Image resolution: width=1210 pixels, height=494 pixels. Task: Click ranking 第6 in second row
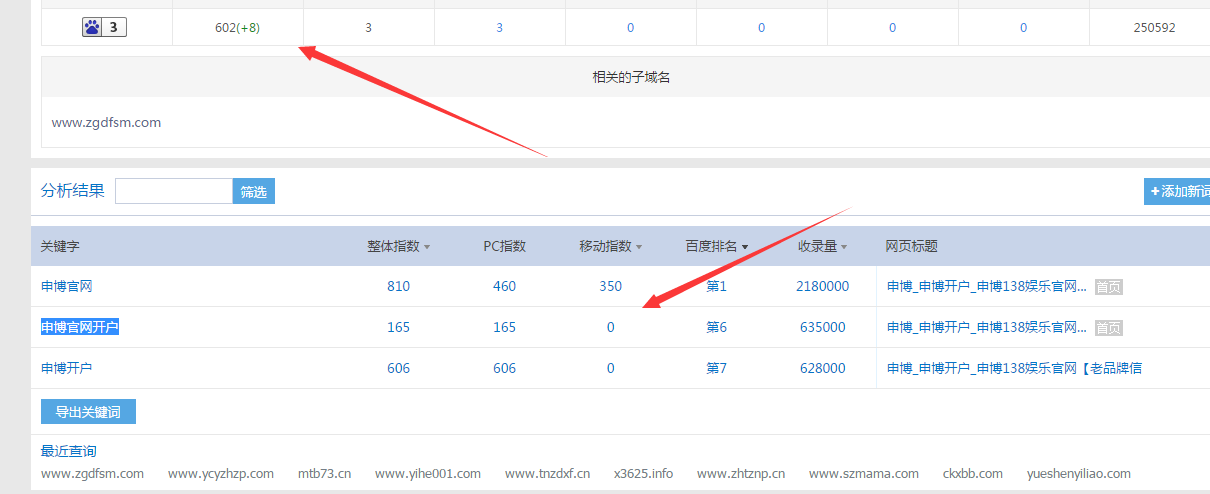coord(716,327)
